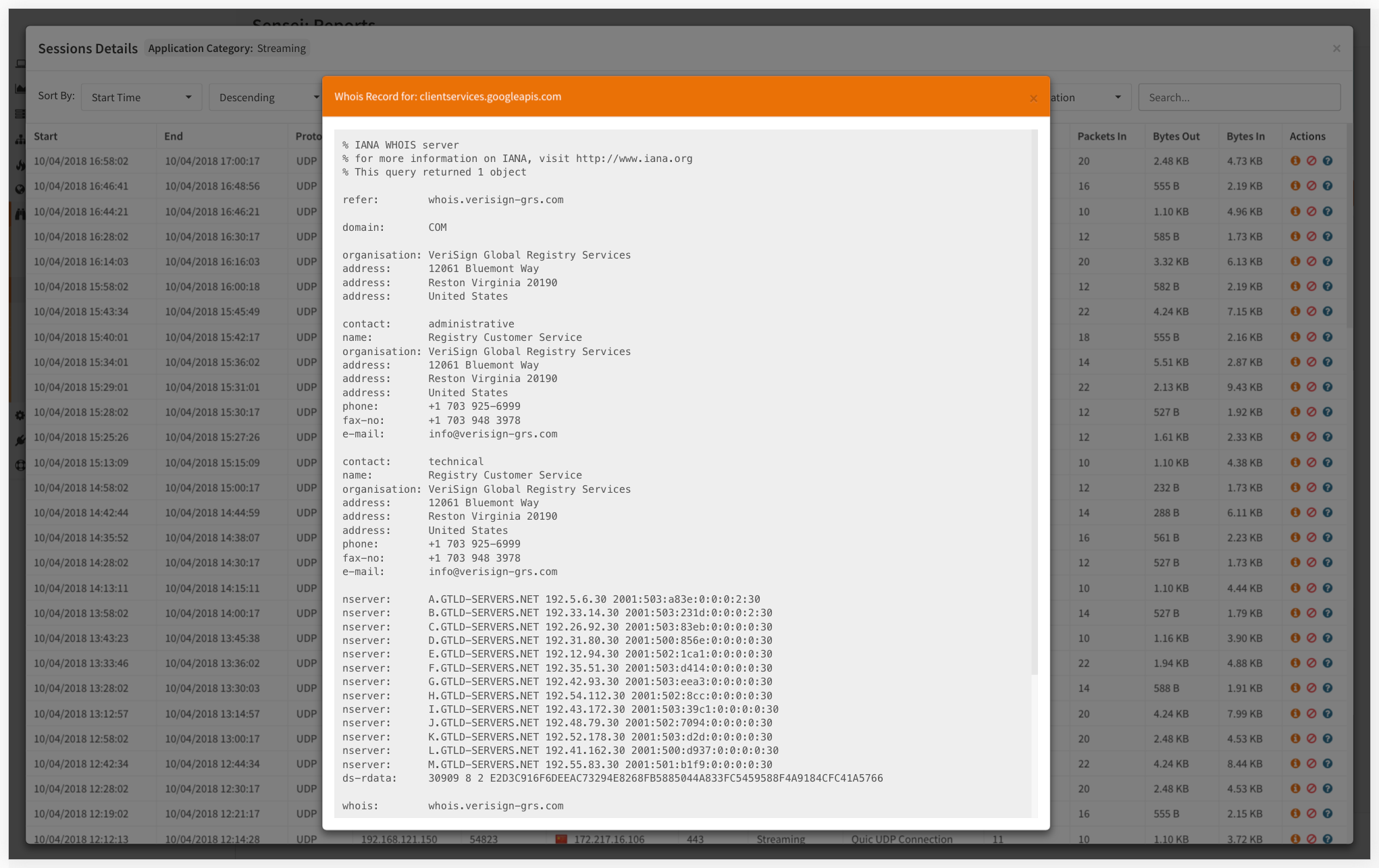Click the Streaming application category label

pyautogui.click(x=282, y=48)
